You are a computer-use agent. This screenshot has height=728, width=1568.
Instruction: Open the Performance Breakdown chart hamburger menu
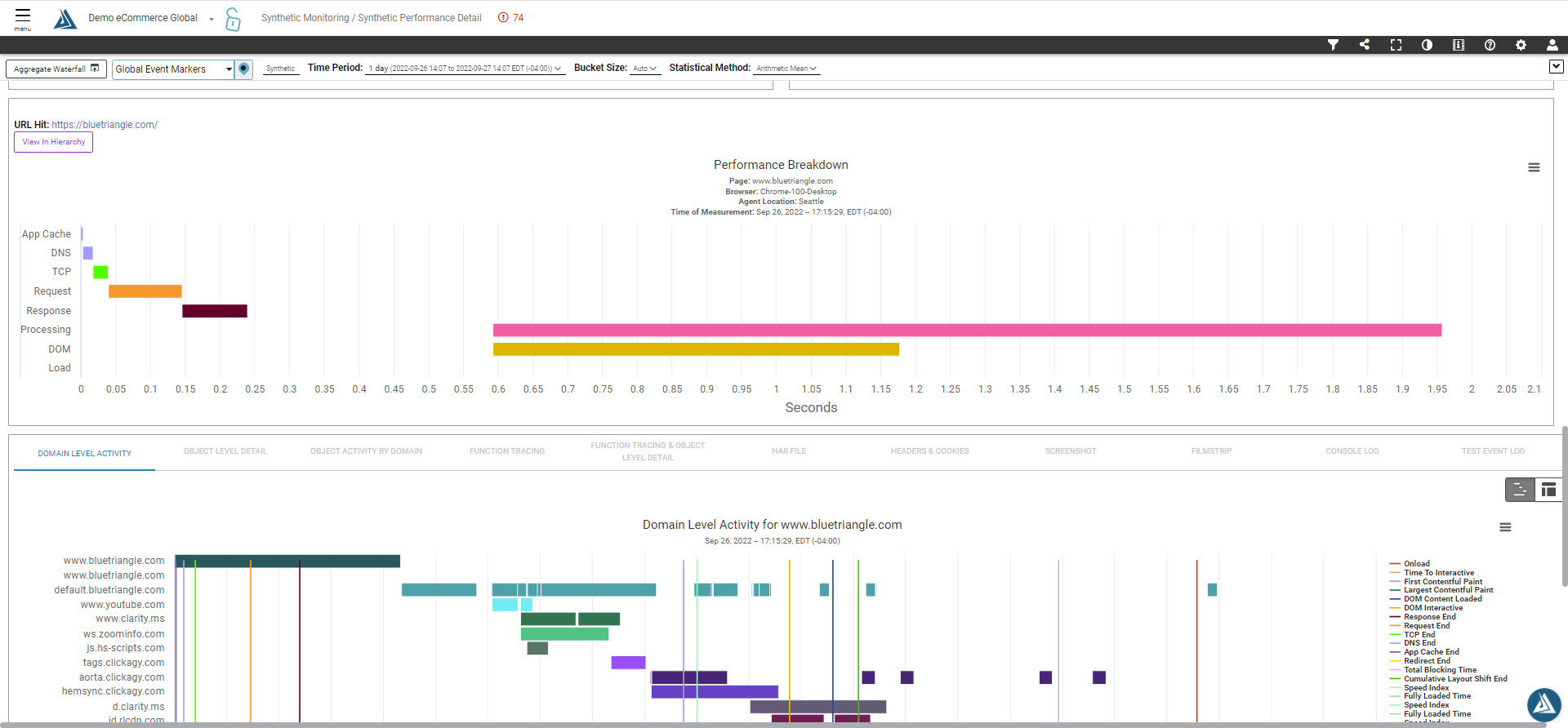click(x=1534, y=167)
